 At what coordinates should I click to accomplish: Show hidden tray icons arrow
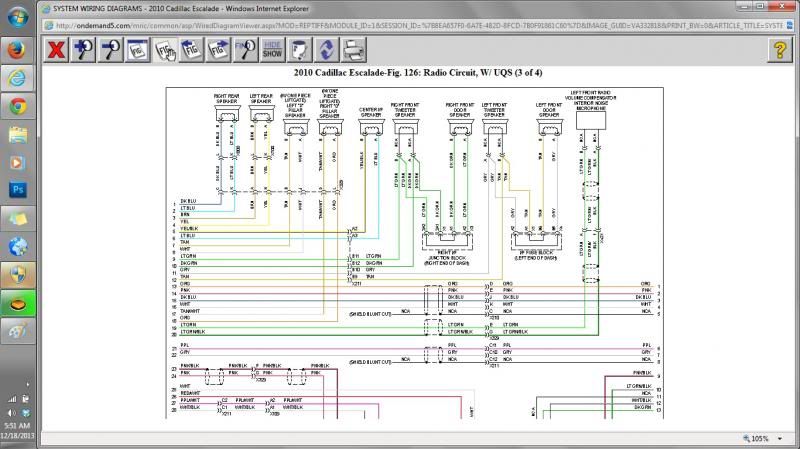27,384
